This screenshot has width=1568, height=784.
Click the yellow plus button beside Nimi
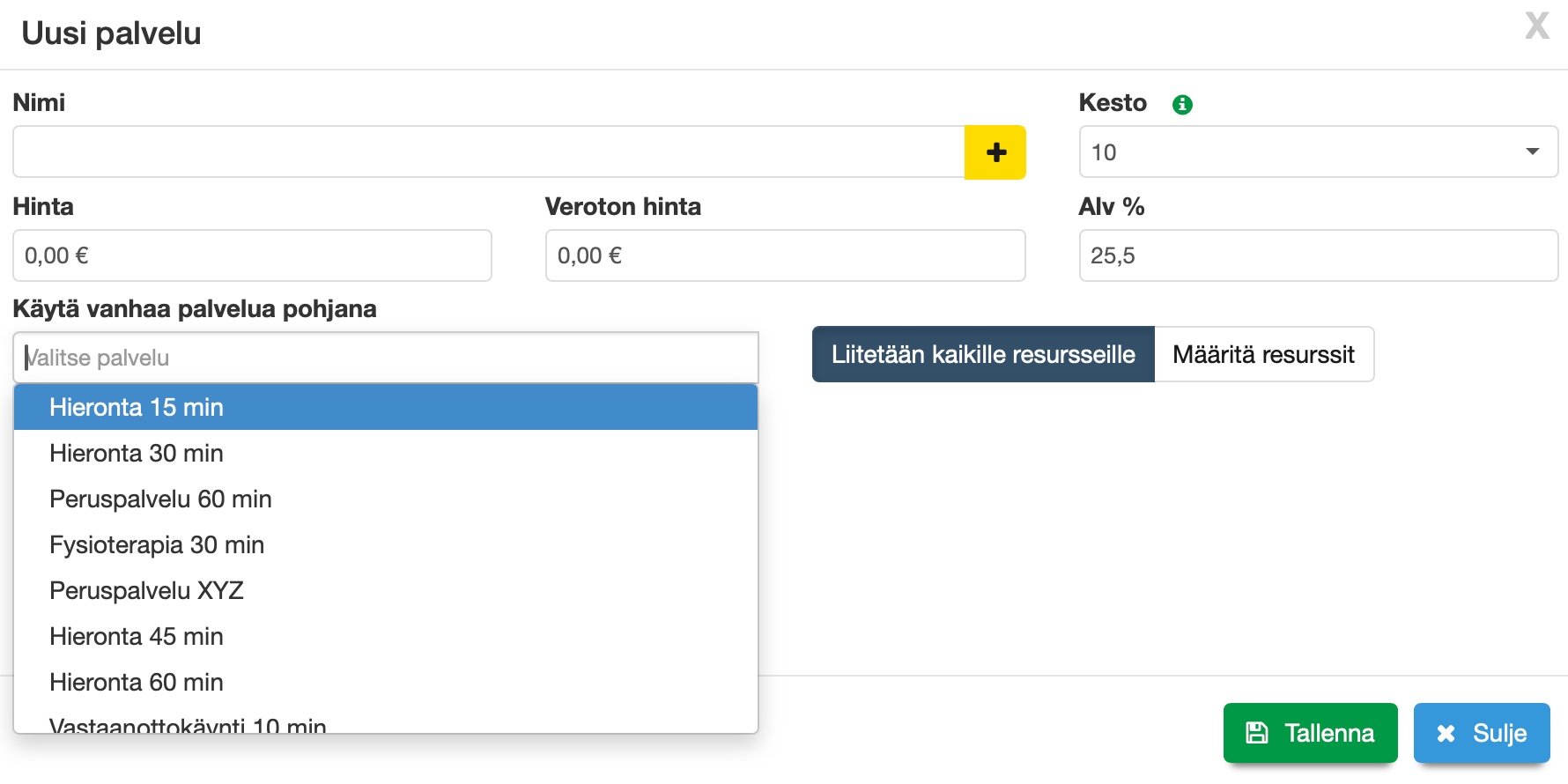(995, 152)
